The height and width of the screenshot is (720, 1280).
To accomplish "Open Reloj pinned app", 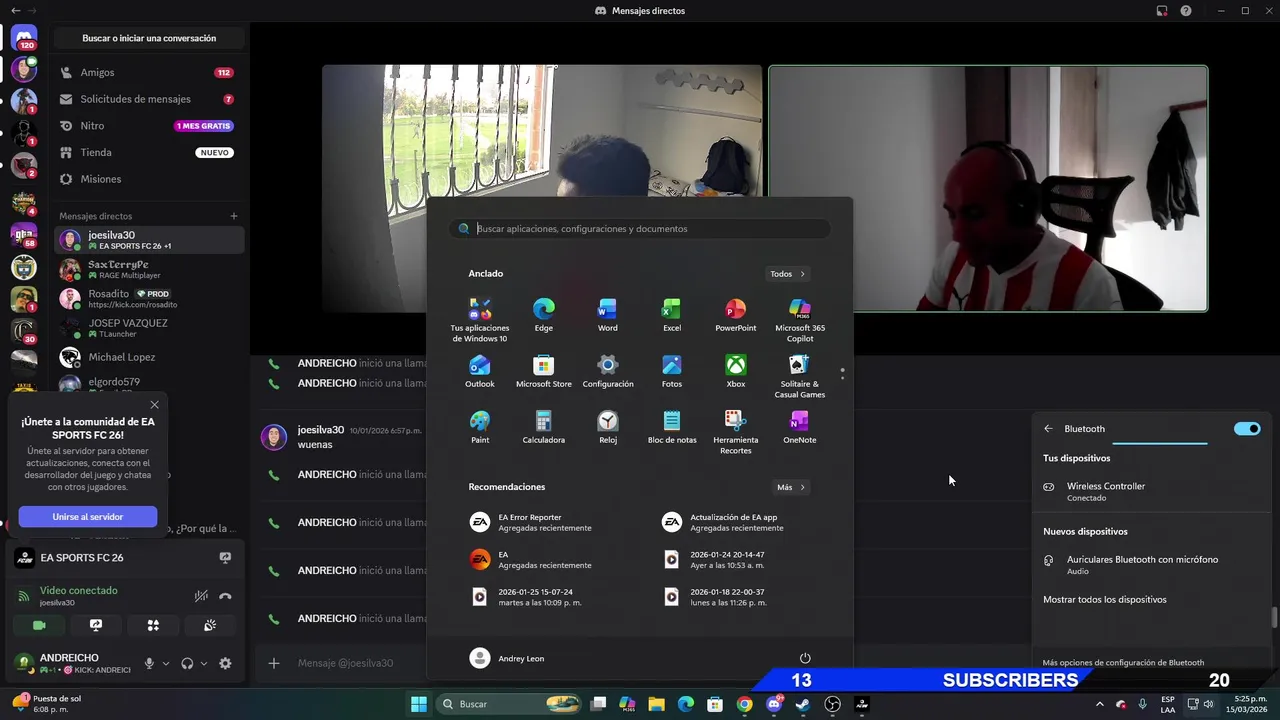I will (607, 427).
